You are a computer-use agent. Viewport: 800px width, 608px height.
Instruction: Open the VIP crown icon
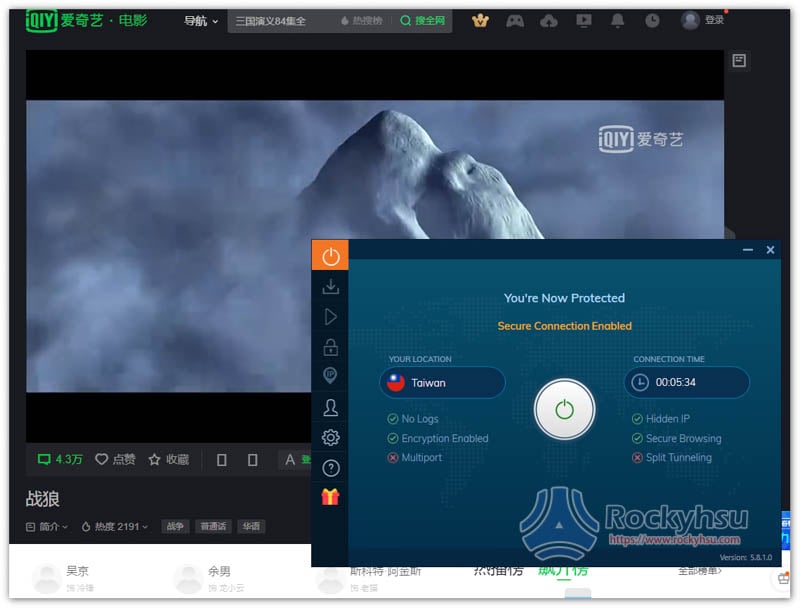pyautogui.click(x=480, y=21)
